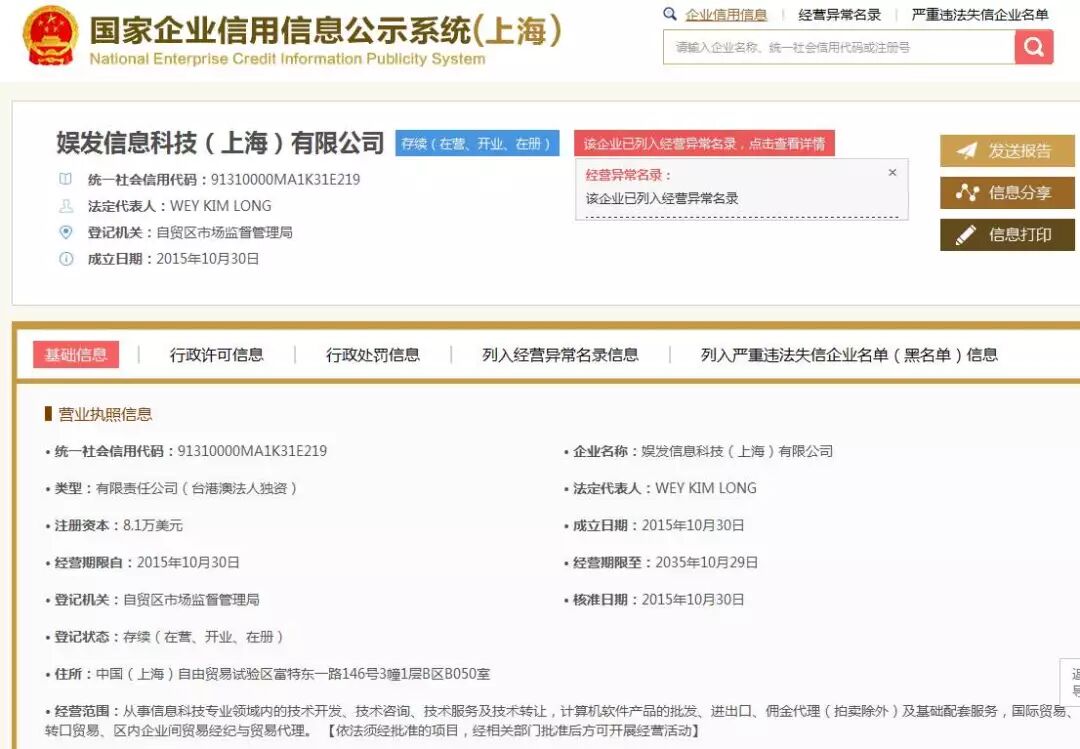The width and height of the screenshot is (1080, 749).
Task: Click the credit code 91310000MA1K31E219 in header
Action: click(285, 179)
